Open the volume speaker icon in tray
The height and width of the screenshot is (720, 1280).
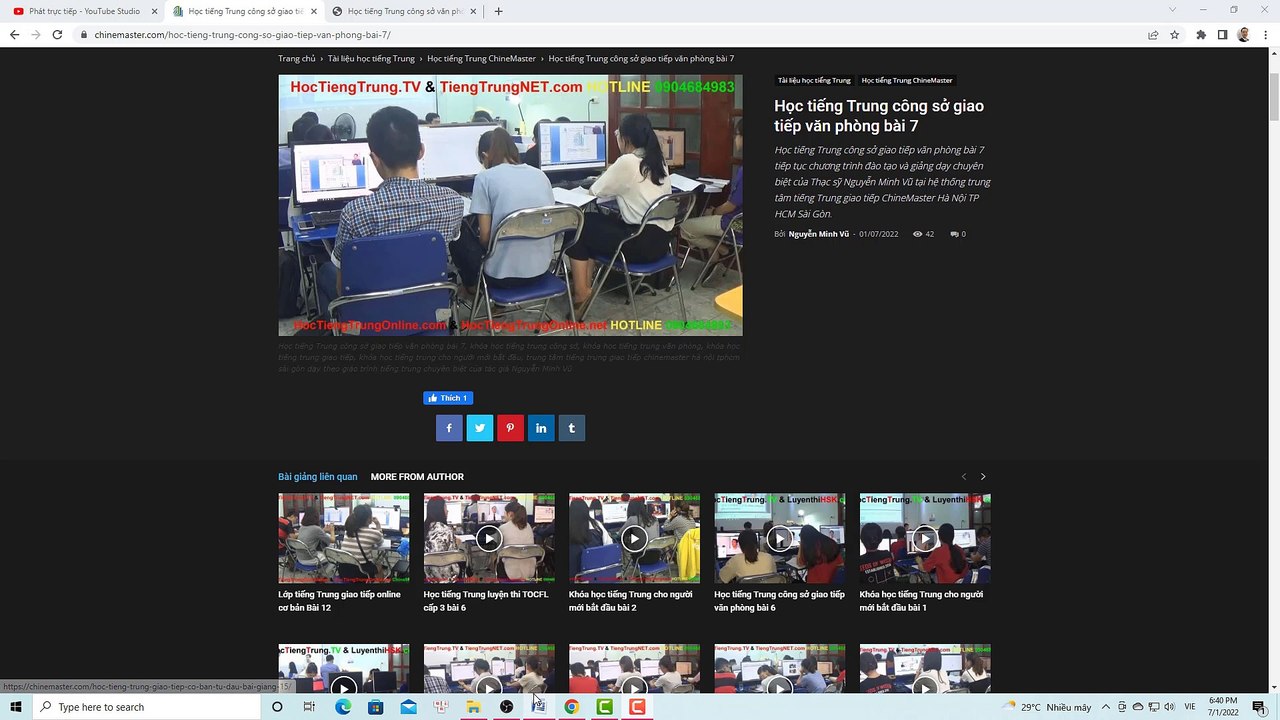pyautogui.click(x=1169, y=707)
